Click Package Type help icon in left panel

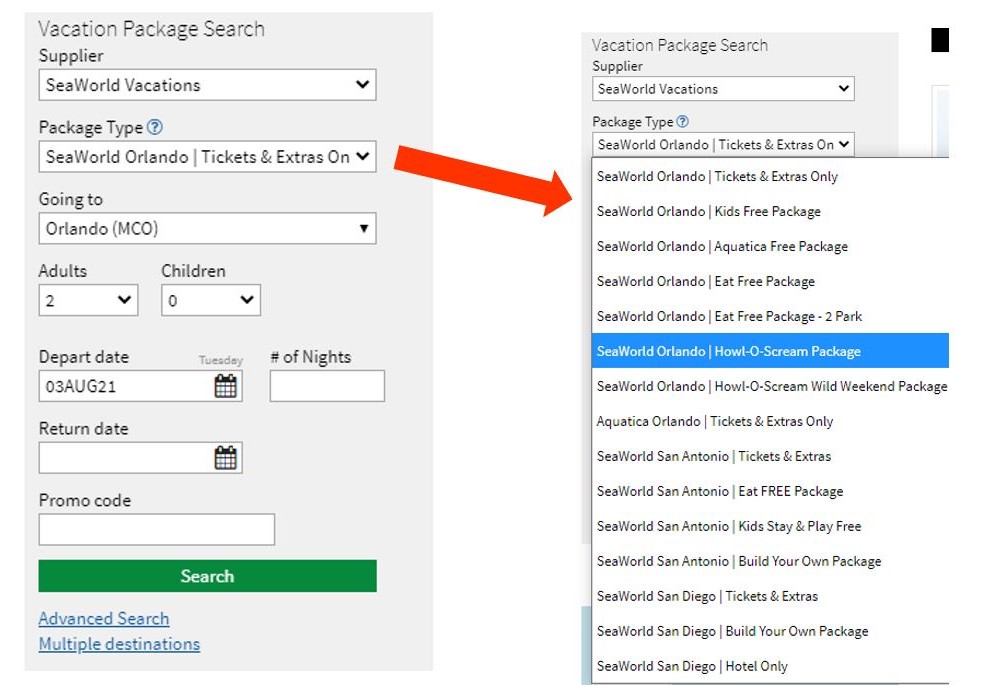pyautogui.click(x=154, y=128)
